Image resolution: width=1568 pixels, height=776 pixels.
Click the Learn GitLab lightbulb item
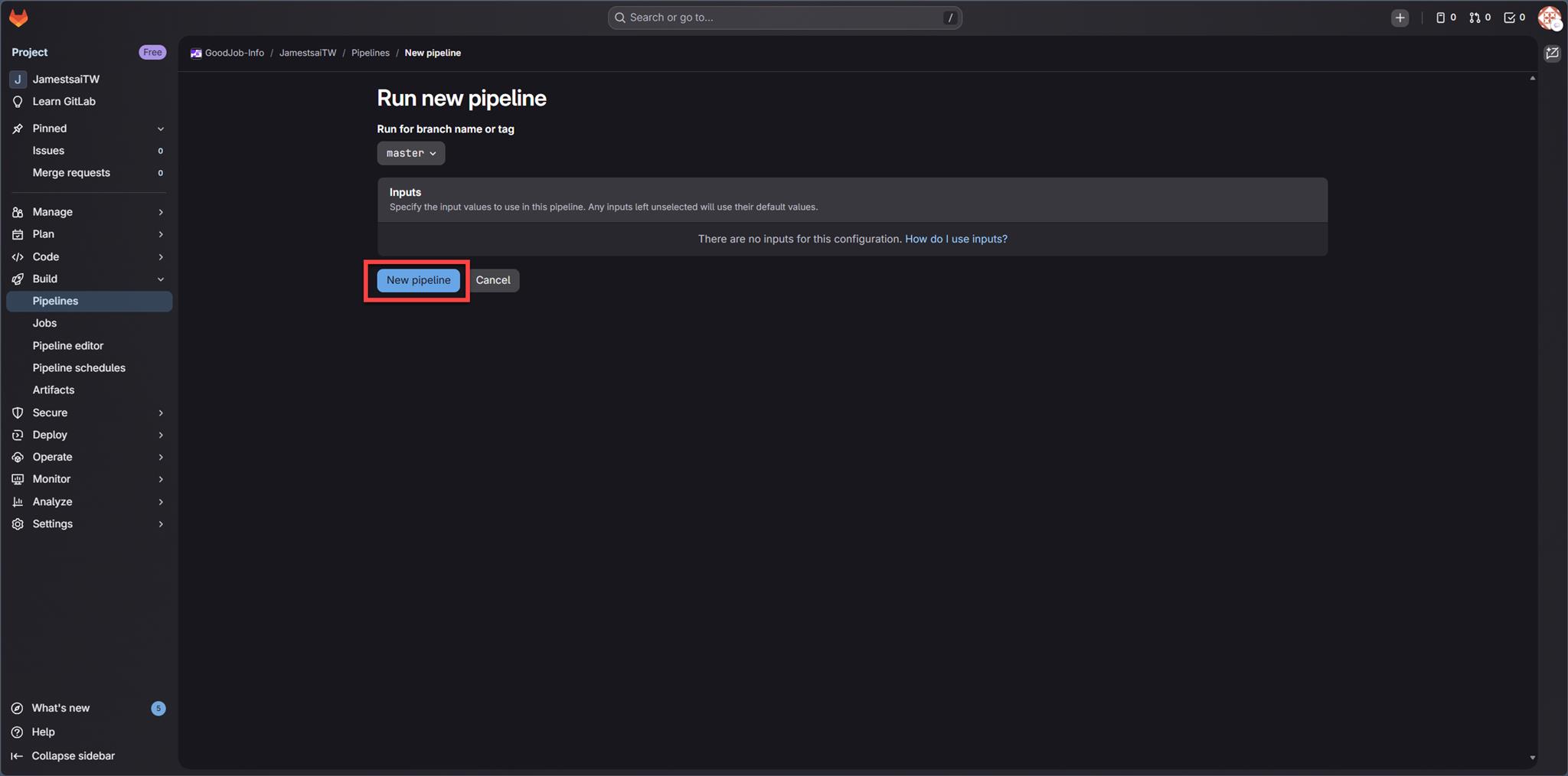tap(64, 102)
